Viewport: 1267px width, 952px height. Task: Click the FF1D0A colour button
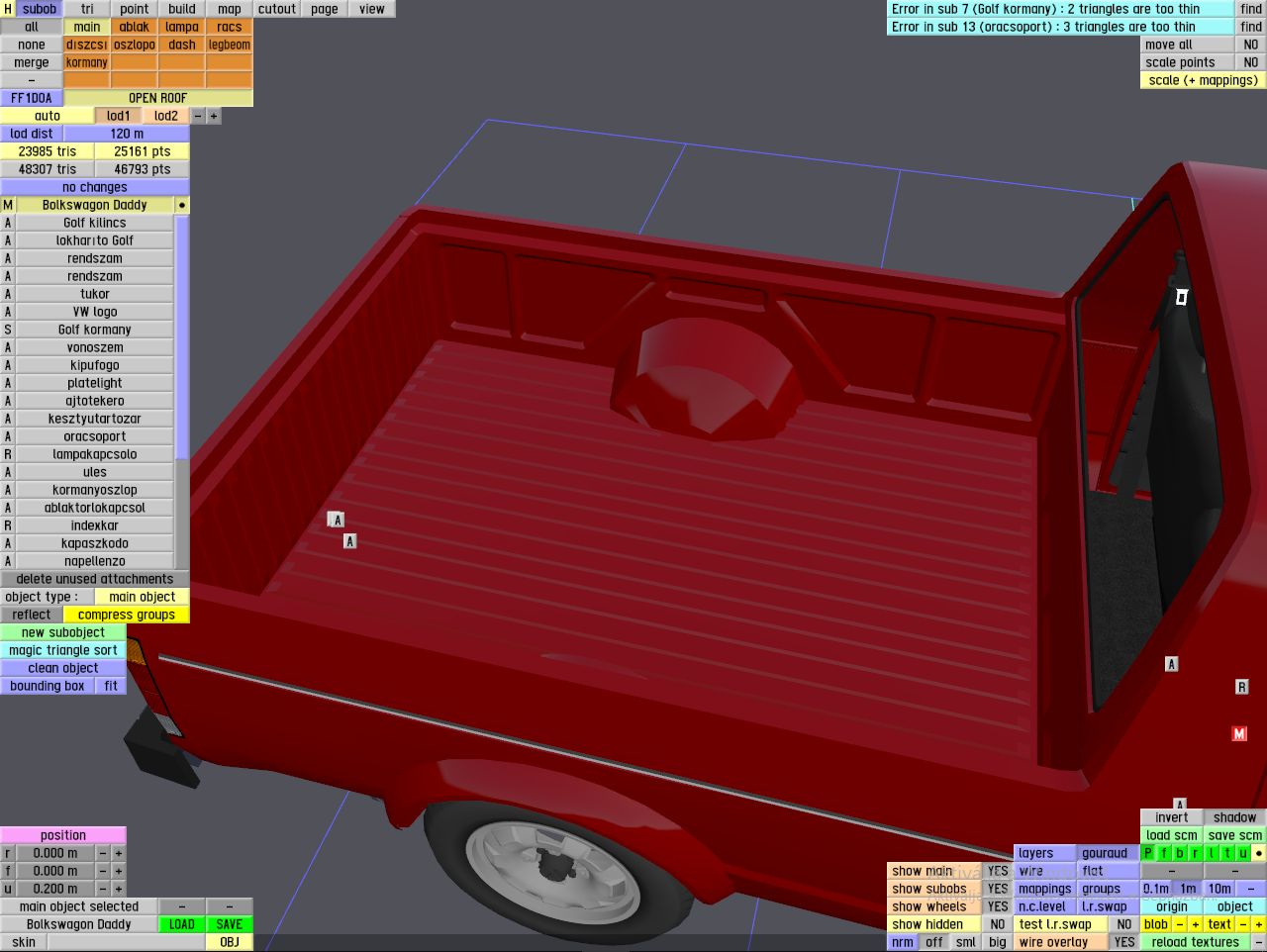click(x=32, y=98)
